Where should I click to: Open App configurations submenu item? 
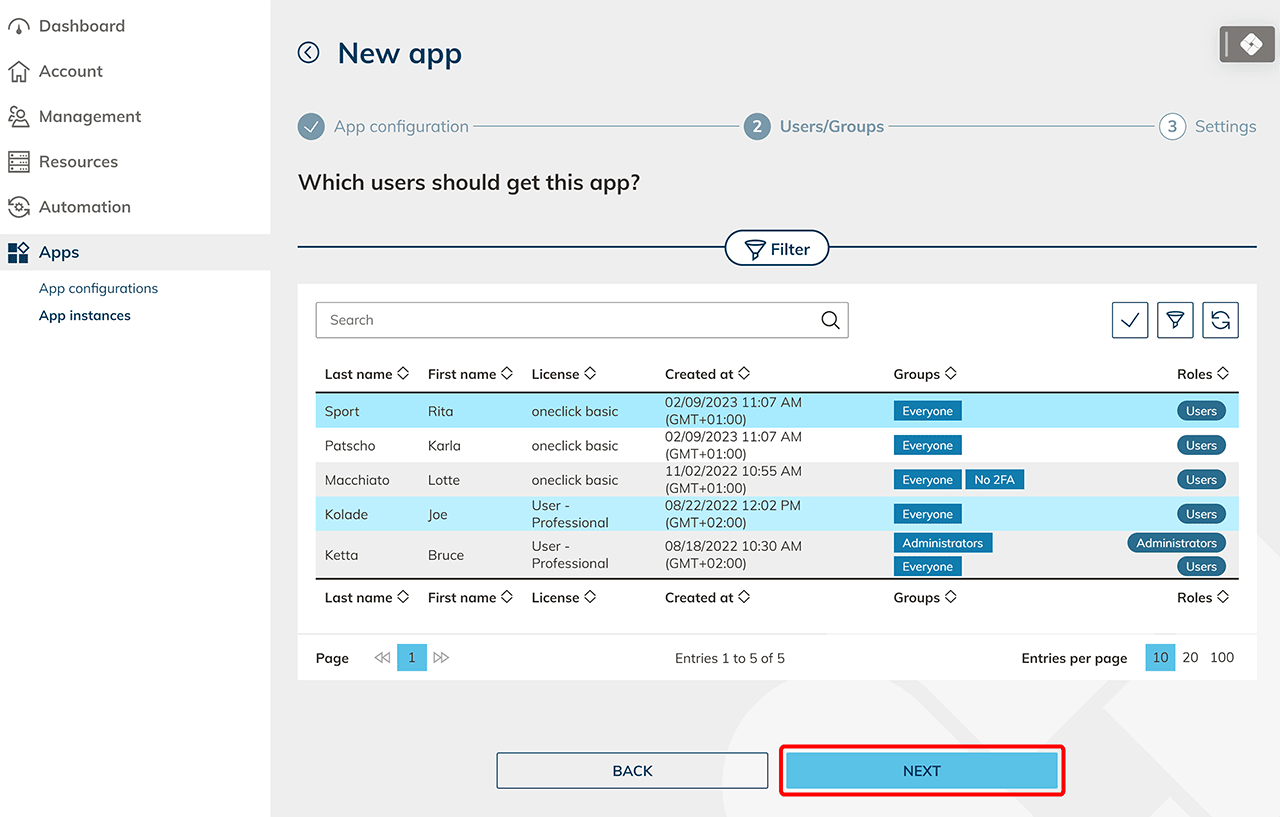click(x=98, y=288)
